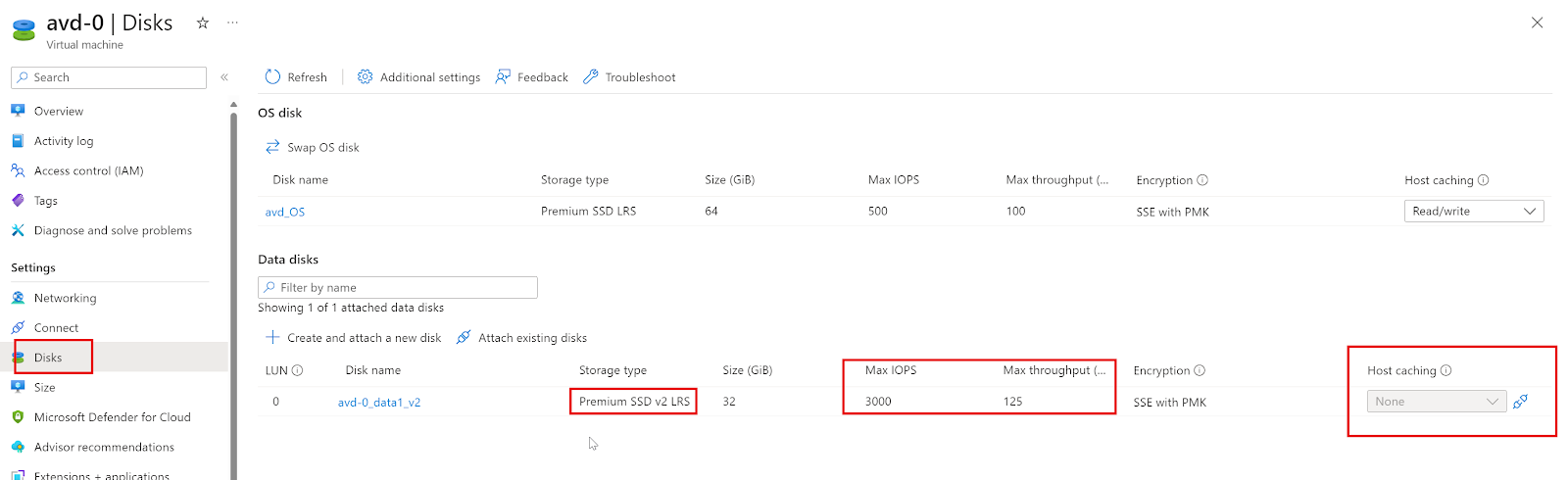
Task: Click the info icon next to LUN
Action: [x=297, y=370]
